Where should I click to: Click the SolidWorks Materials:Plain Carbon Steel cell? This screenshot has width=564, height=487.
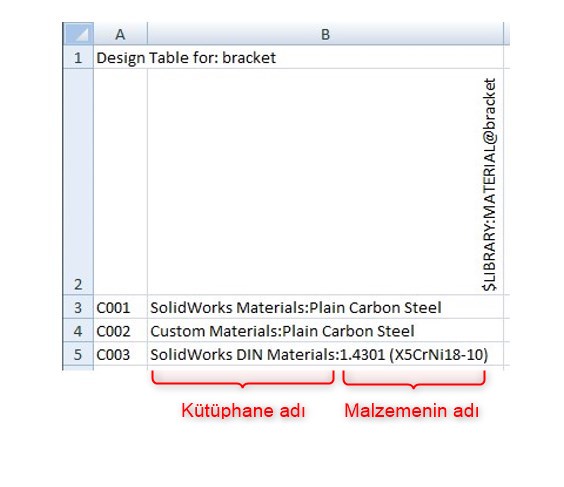(325, 307)
